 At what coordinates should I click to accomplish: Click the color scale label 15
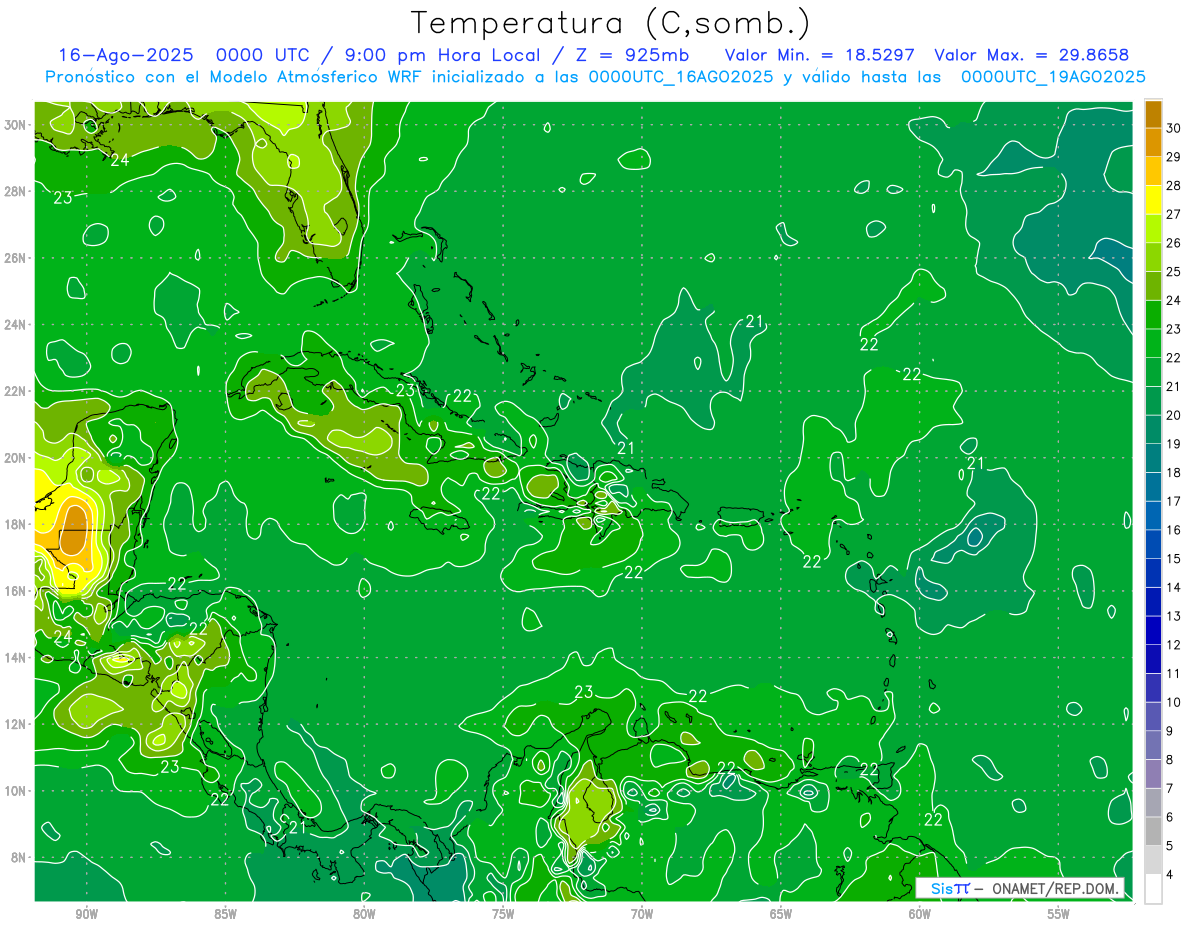[x=1174, y=559]
